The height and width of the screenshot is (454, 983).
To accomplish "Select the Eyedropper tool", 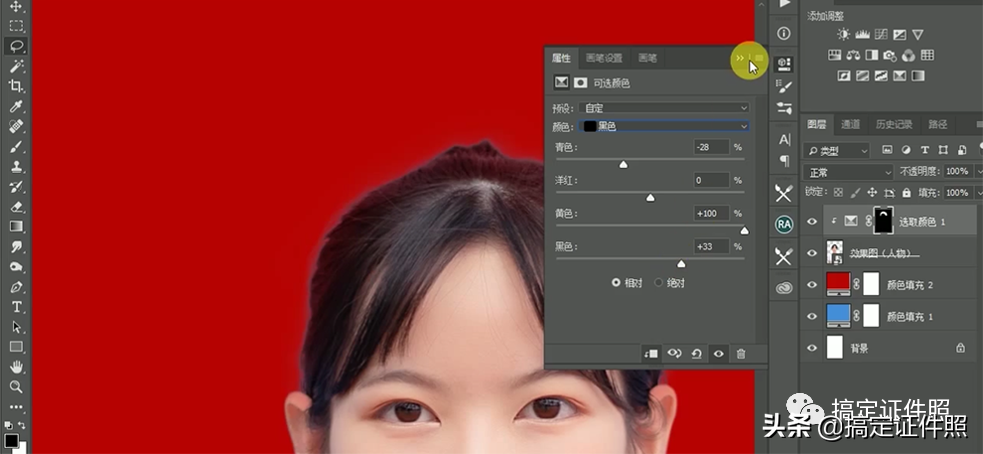I will (16, 106).
